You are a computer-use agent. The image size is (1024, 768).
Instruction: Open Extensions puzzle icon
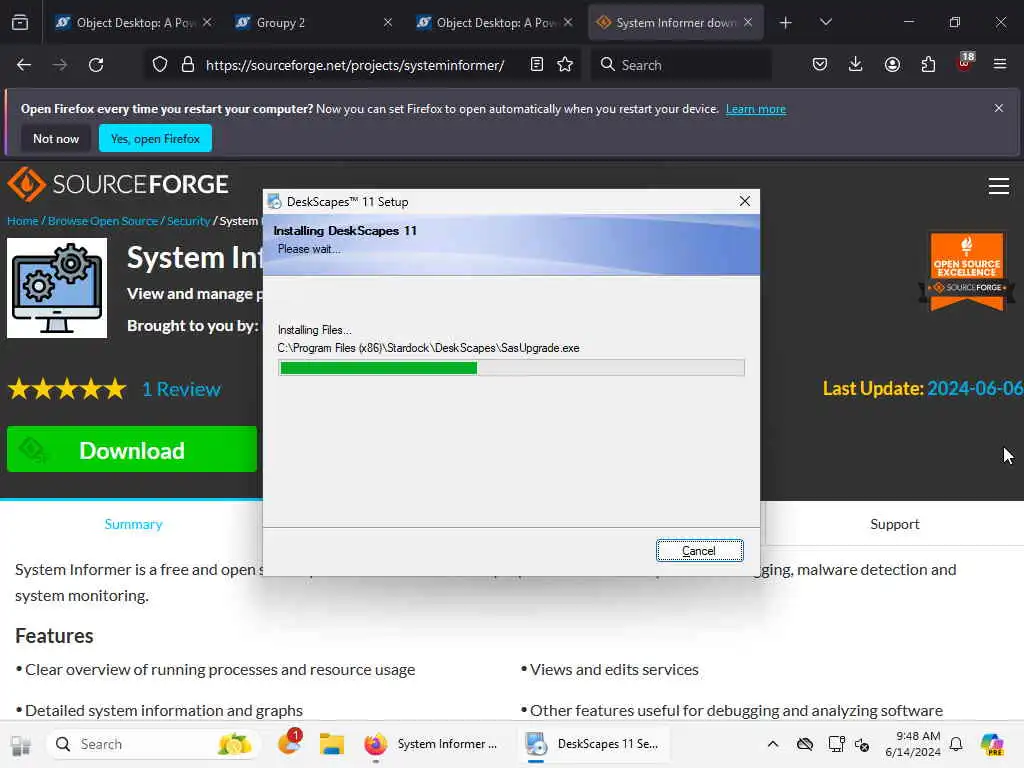[928, 65]
